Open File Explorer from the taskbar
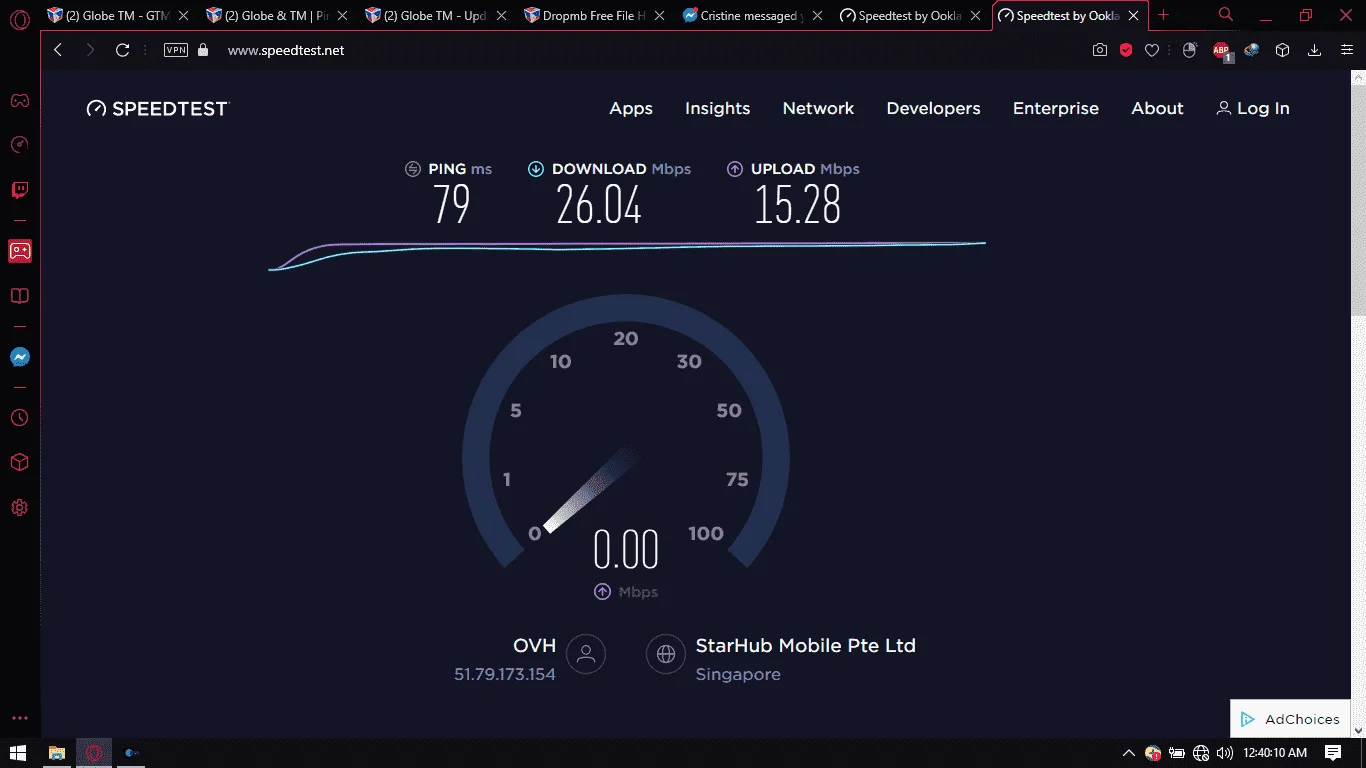The image size is (1366, 768). pos(57,753)
